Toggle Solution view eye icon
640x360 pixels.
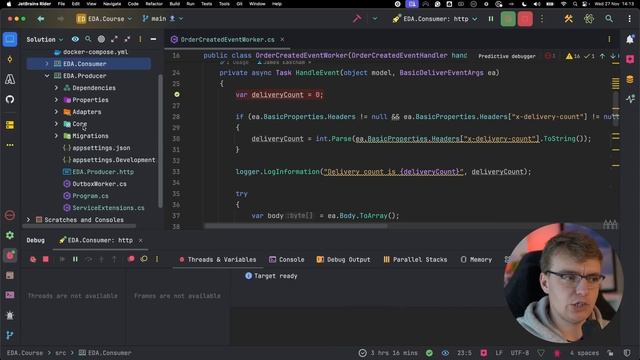75,39
